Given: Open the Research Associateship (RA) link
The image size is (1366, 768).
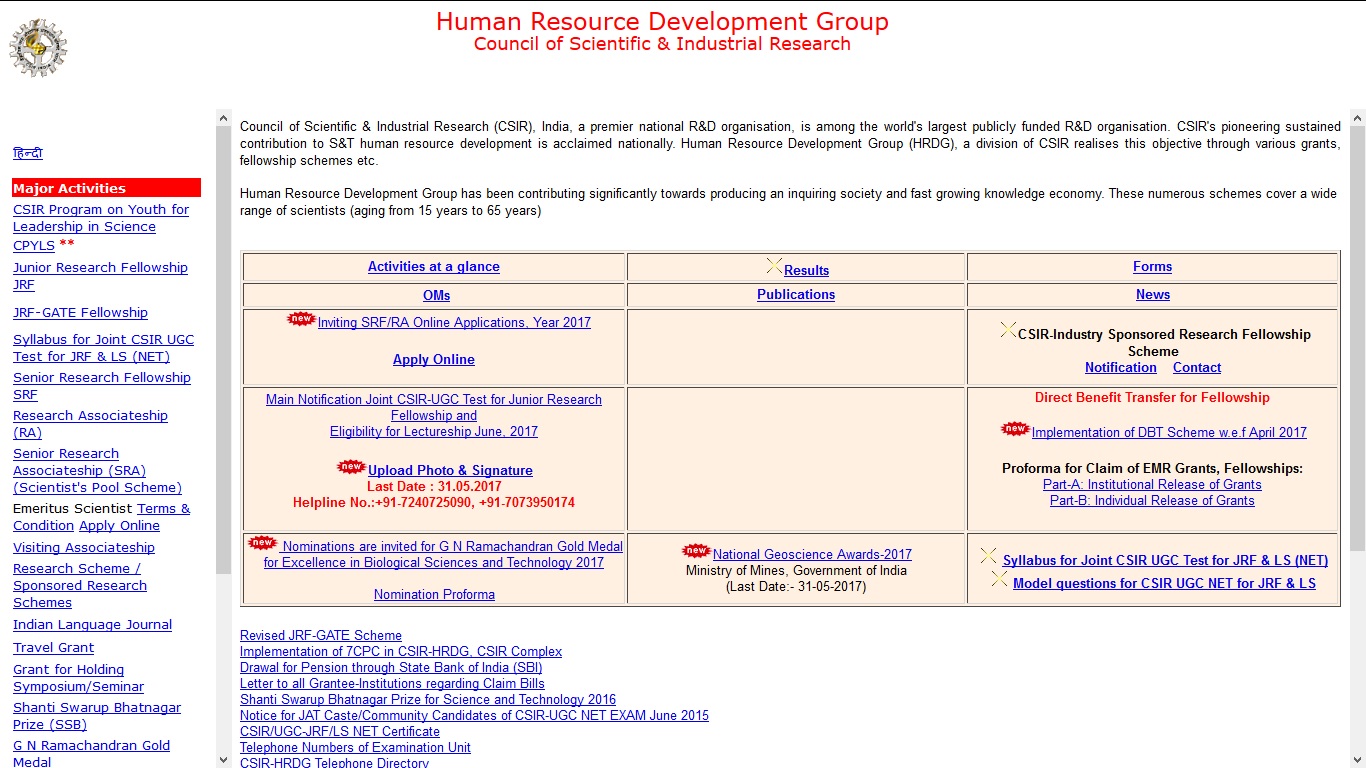Looking at the screenshot, I should click(x=90, y=424).
